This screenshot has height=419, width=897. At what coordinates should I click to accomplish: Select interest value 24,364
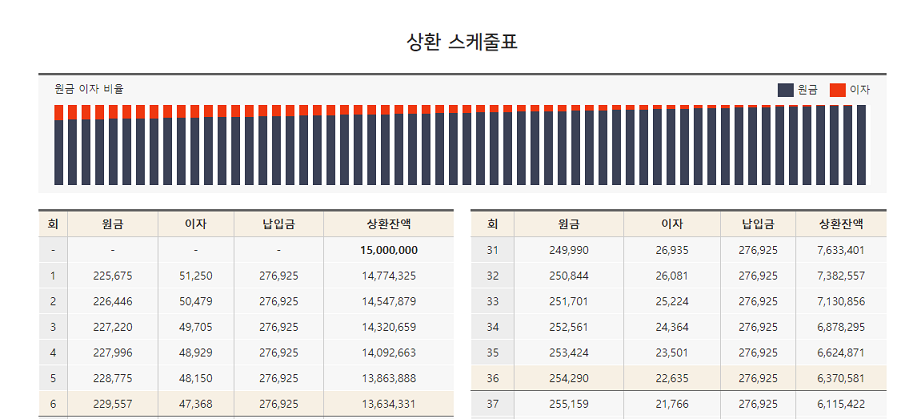[x=672, y=327]
